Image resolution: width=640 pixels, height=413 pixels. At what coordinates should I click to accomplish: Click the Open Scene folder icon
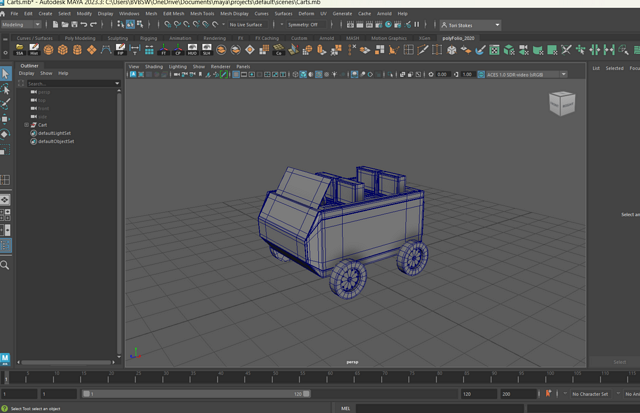(x=65, y=24)
